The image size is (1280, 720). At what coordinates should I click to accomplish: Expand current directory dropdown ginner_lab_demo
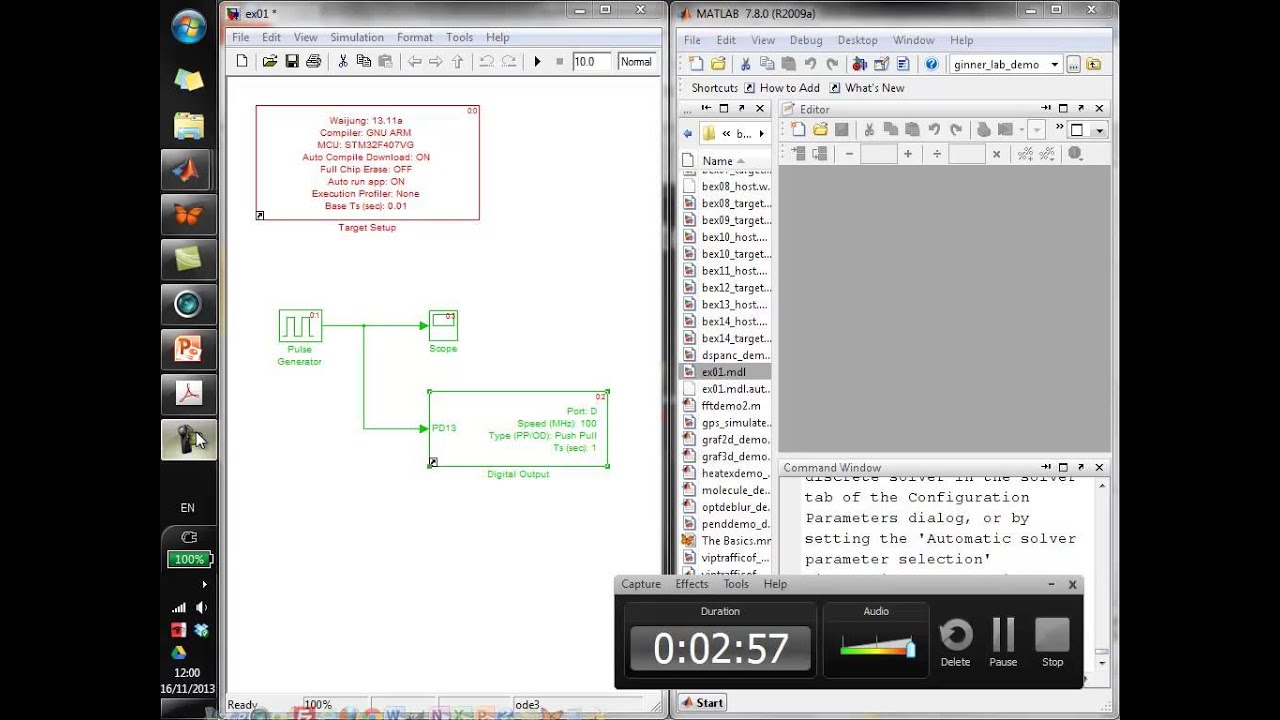(x=1054, y=65)
